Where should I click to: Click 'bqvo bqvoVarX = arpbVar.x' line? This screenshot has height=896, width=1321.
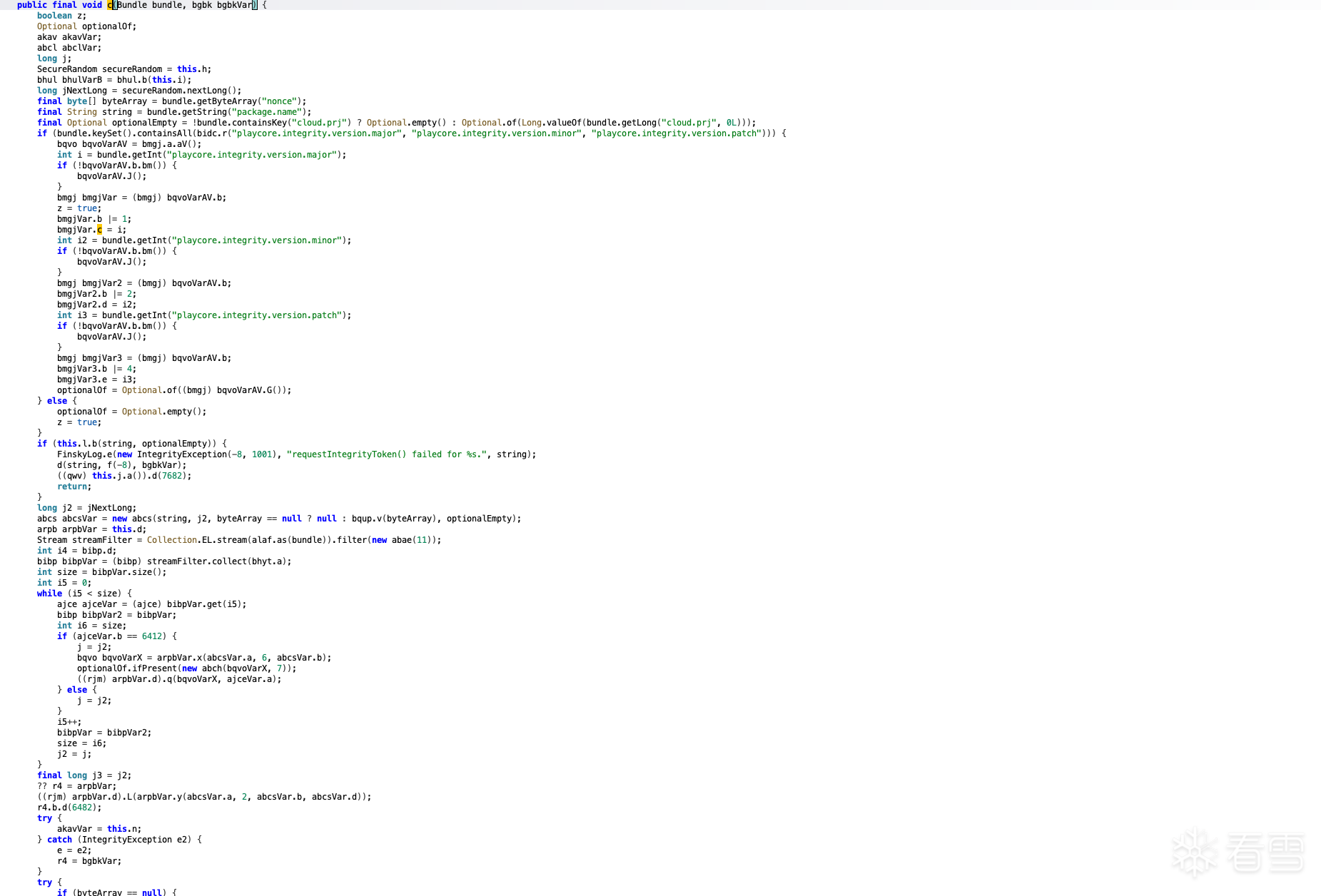pos(204,658)
